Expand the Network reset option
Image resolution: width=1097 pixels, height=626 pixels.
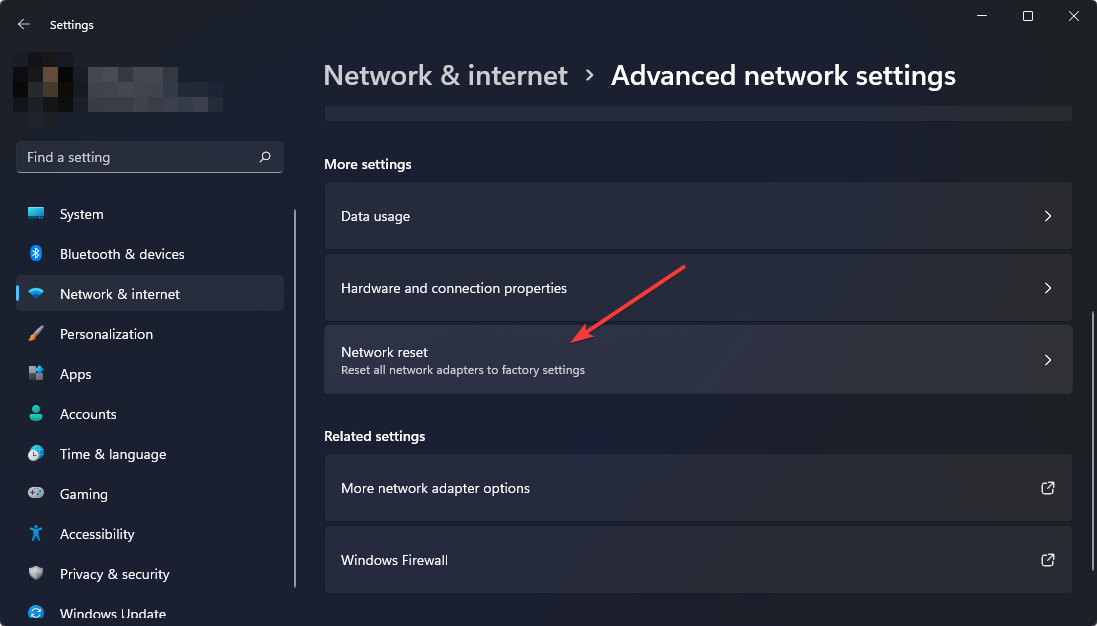click(1047, 359)
